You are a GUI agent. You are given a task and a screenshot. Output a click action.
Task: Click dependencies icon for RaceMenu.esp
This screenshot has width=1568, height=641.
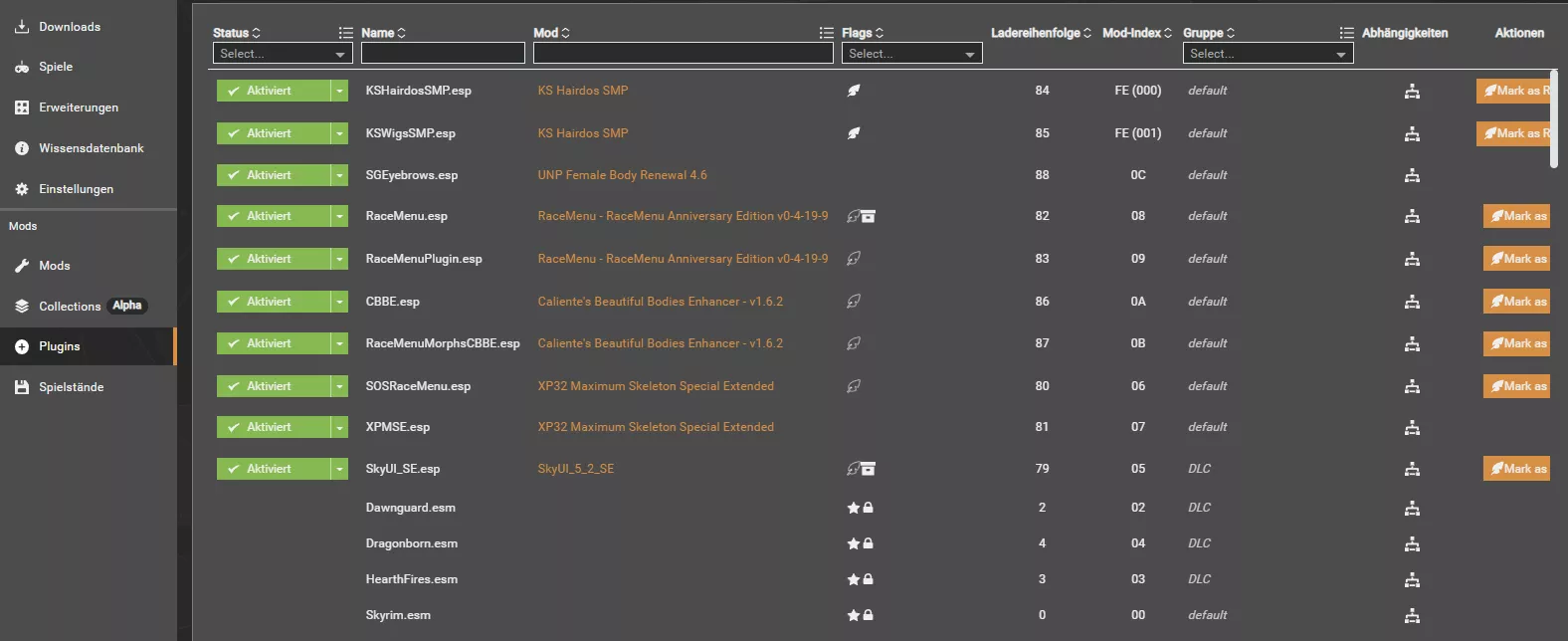pos(1412,217)
